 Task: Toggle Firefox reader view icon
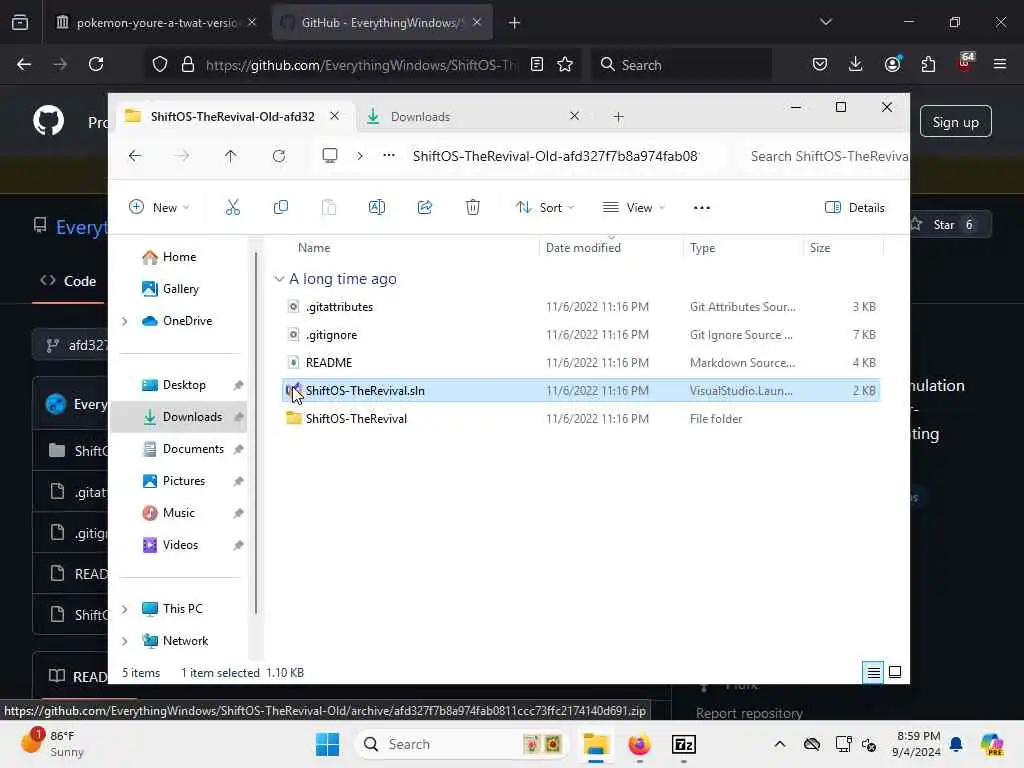pos(537,64)
